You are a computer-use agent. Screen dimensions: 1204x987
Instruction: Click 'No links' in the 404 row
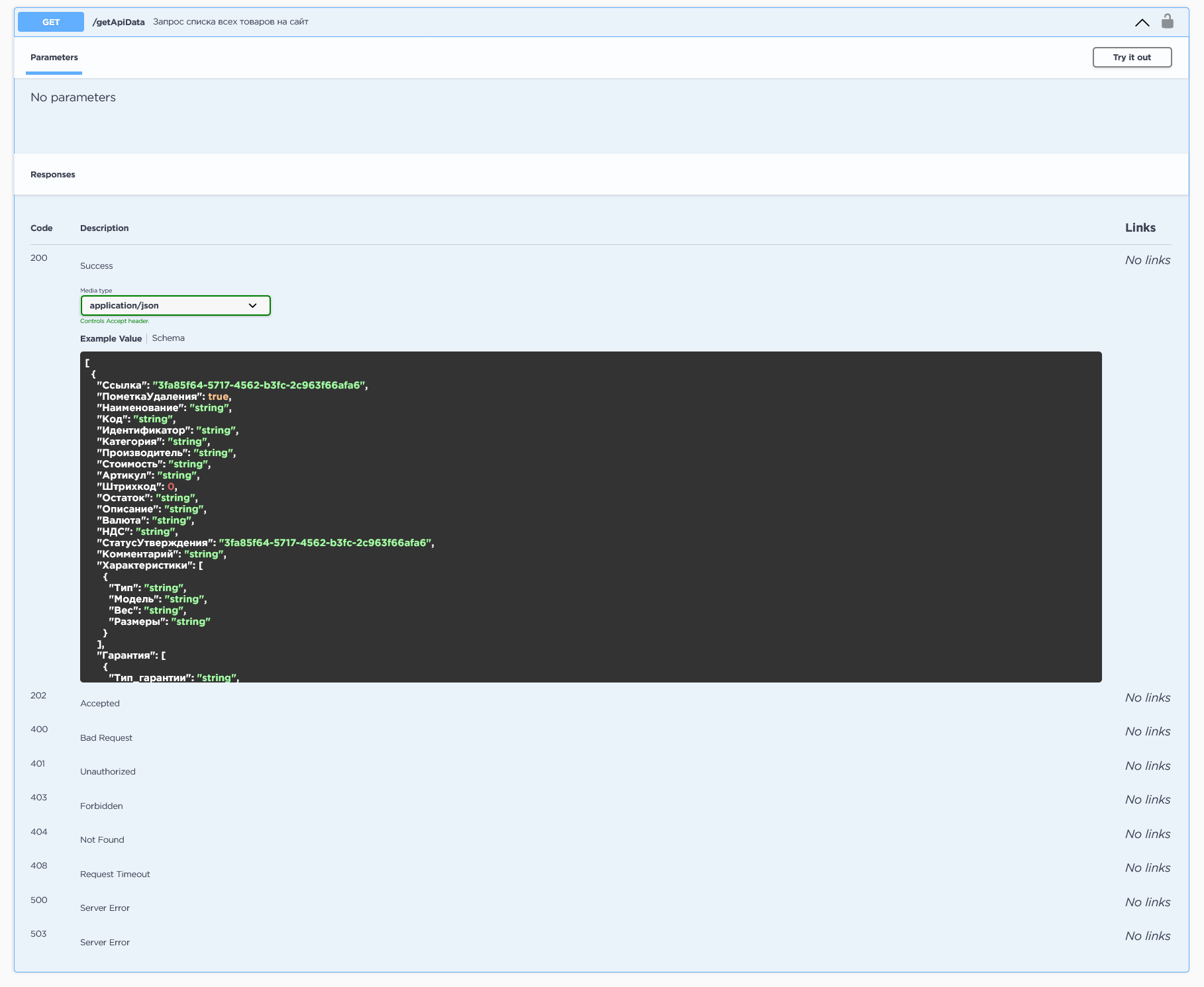[x=1148, y=834]
